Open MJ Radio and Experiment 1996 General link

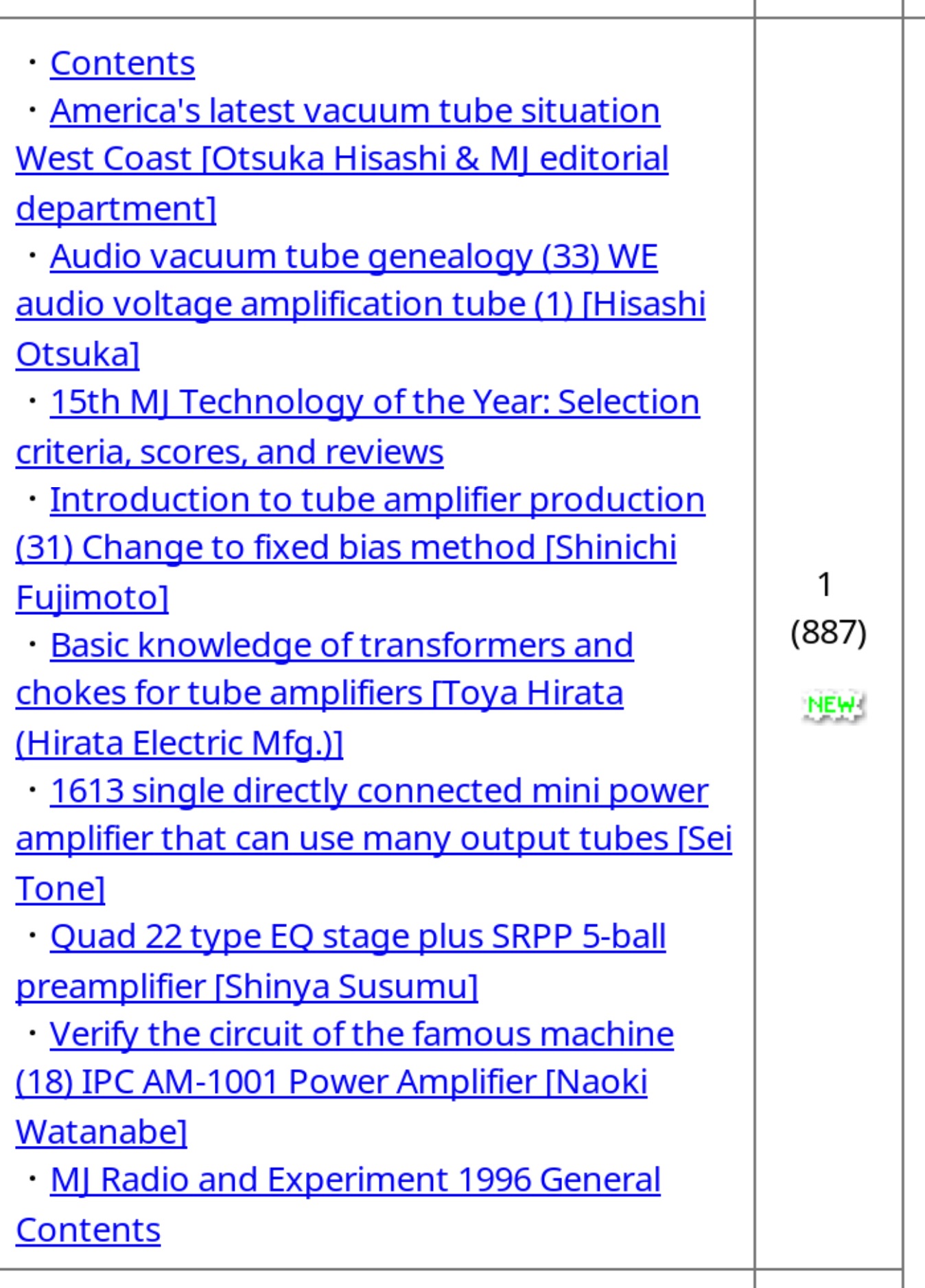click(355, 1180)
